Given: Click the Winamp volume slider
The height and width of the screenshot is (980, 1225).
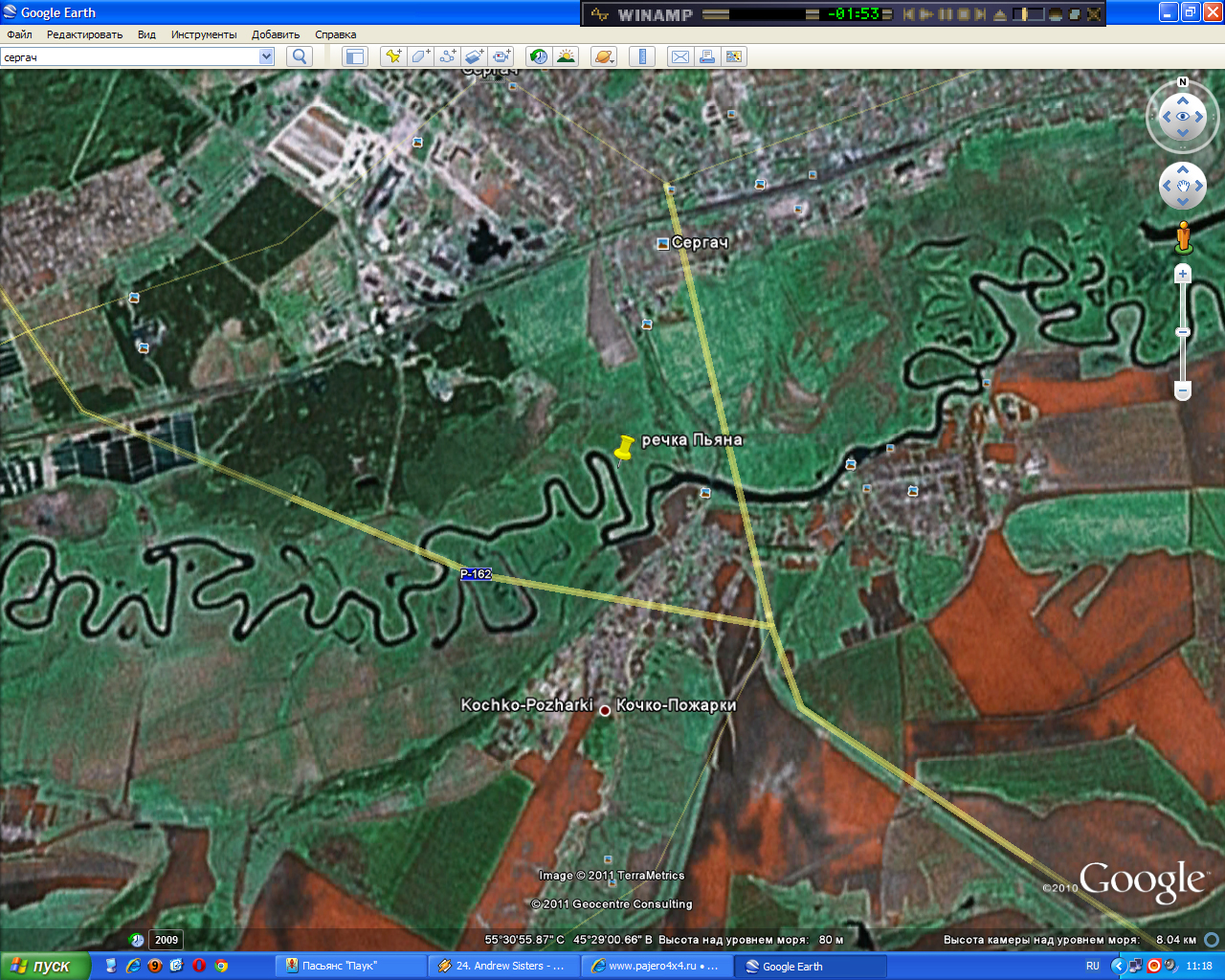Looking at the screenshot, I should [x=1028, y=14].
